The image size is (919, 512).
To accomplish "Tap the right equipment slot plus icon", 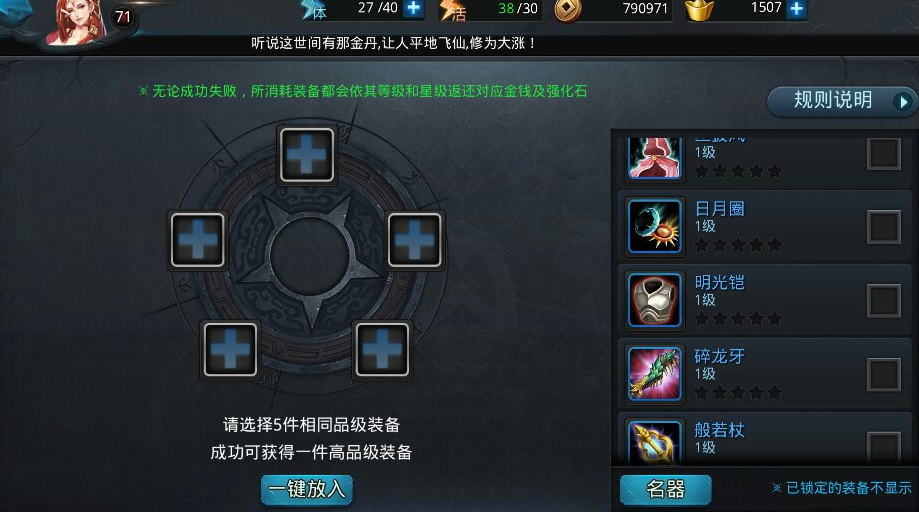I will point(414,240).
